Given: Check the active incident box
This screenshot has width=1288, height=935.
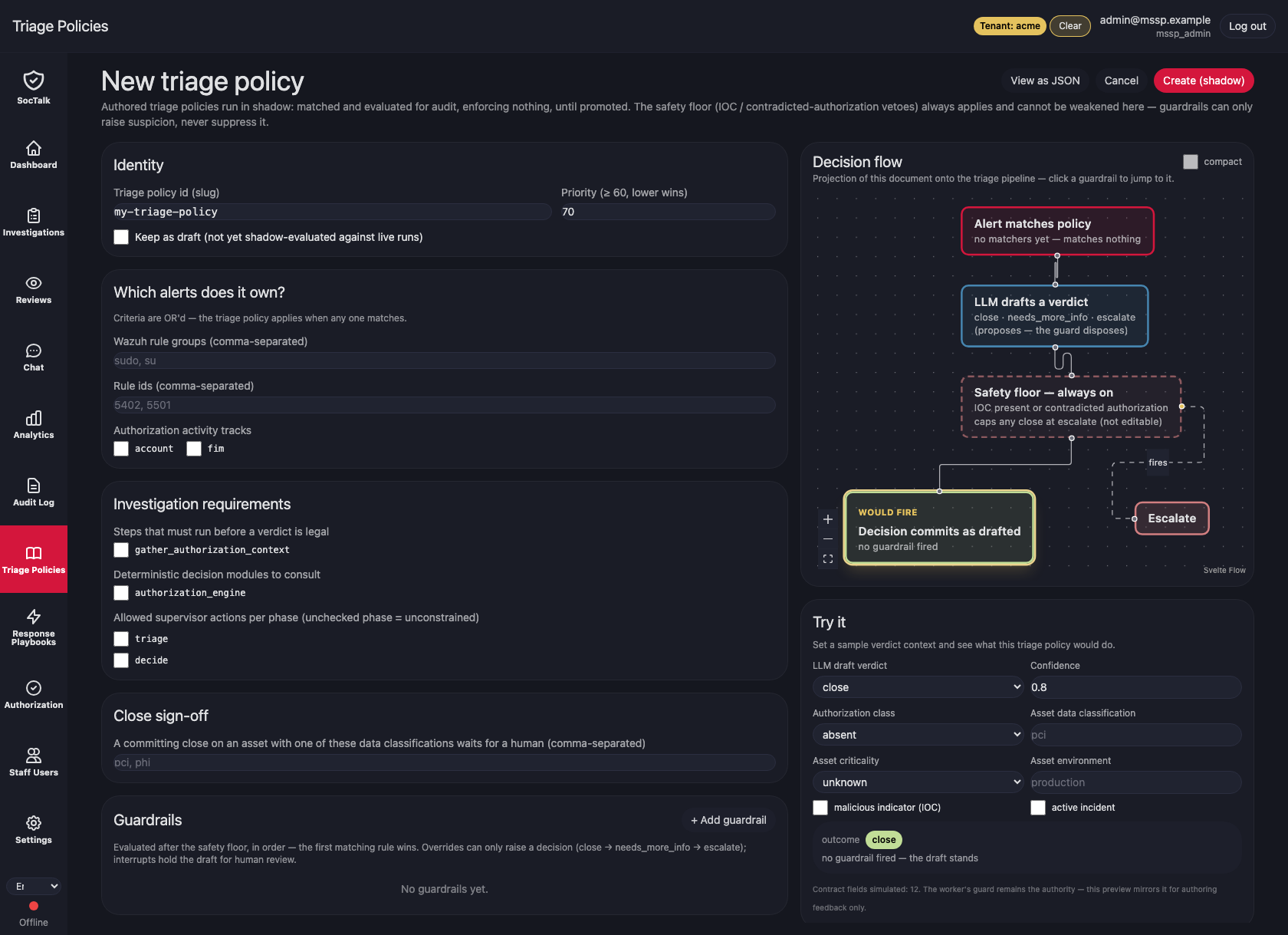Looking at the screenshot, I should pyautogui.click(x=1038, y=808).
